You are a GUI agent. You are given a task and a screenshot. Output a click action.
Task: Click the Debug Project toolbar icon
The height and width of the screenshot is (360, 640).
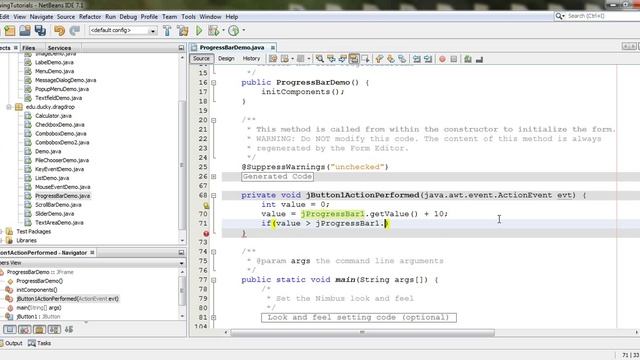tap(213, 31)
